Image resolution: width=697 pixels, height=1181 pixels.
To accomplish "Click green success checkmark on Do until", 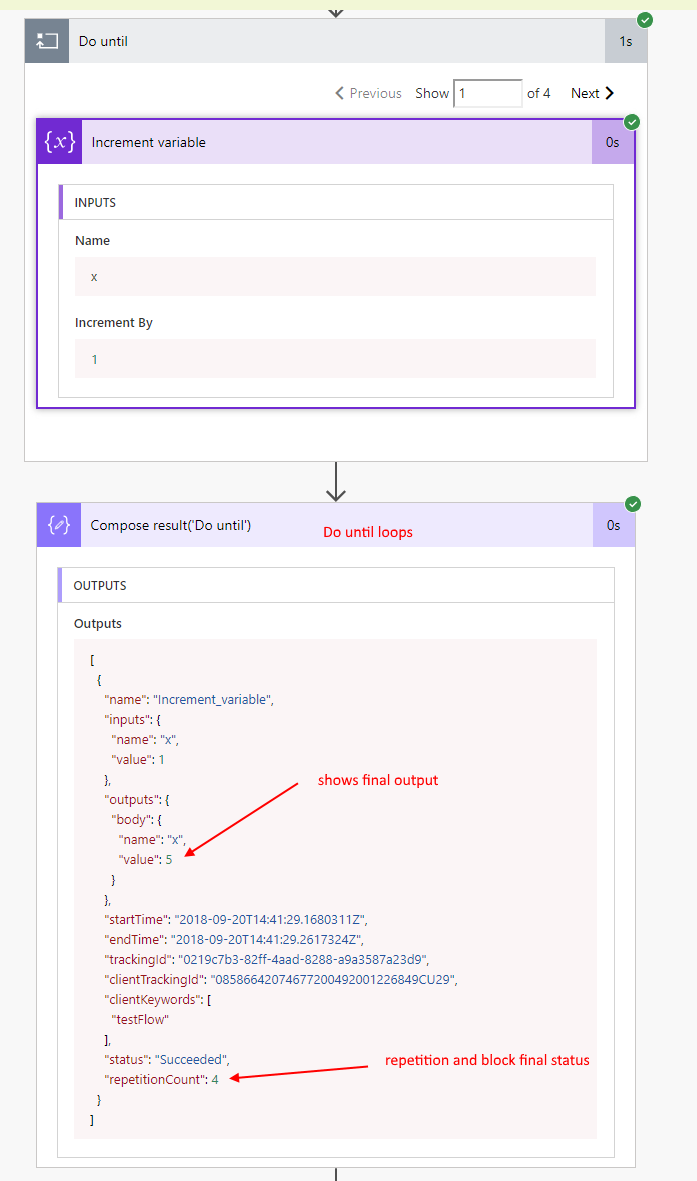I will [645, 19].
